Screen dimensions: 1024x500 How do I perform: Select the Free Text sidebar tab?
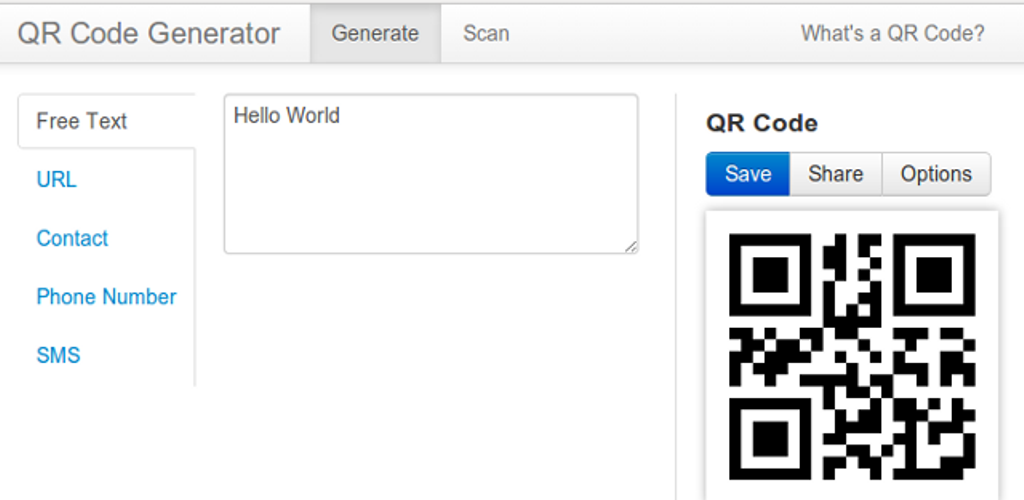[x=82, y=121]
